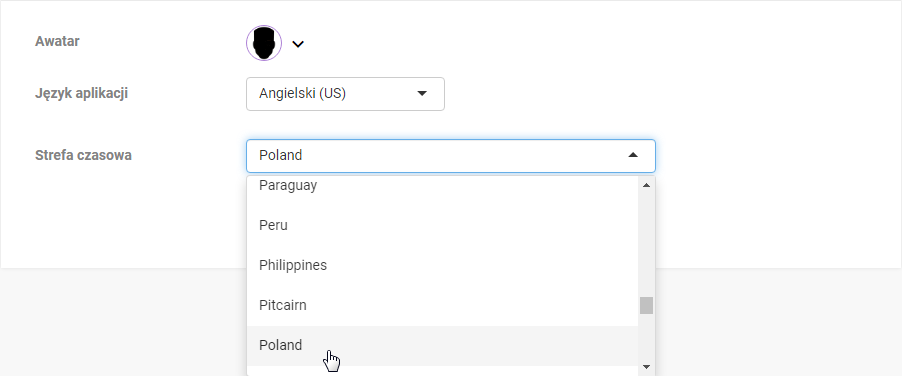The width and height of the screenshot is (902, 376).
Task: Open the Angielski (US) language dropdown
Action: point(345,94)
